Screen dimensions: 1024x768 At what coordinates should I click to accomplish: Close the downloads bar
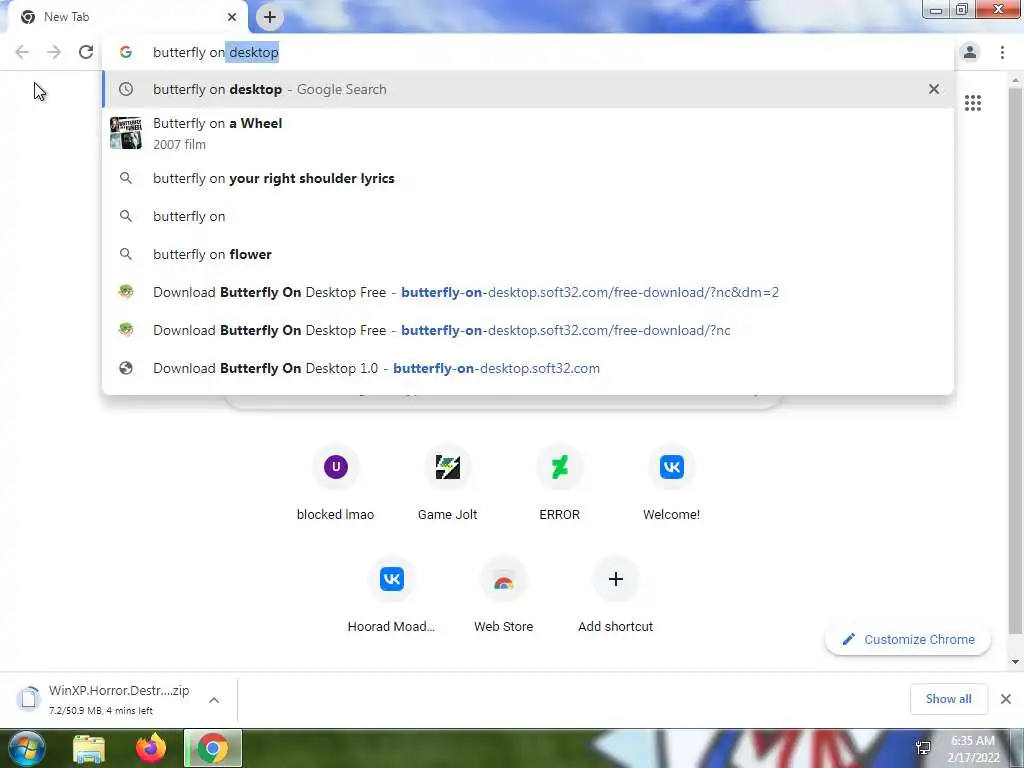click(x=1006, y=699)
